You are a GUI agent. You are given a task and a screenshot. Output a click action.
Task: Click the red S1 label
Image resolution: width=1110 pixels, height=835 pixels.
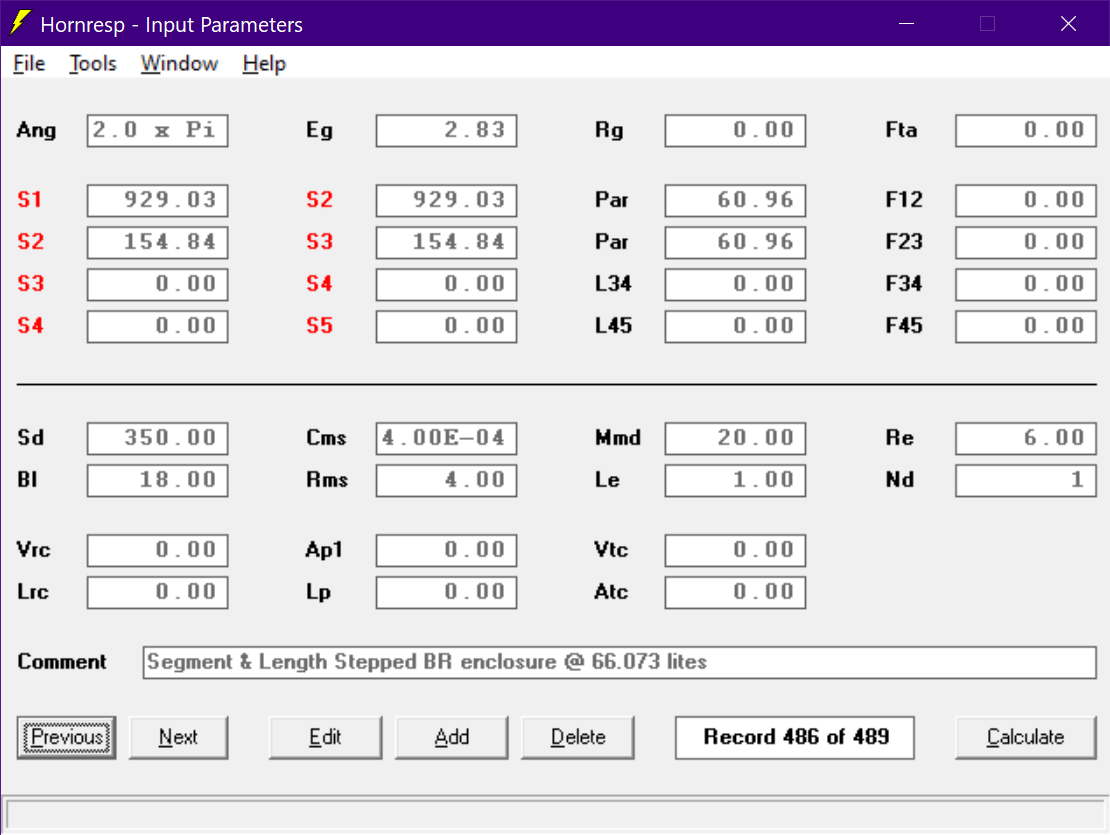point(30,200)
